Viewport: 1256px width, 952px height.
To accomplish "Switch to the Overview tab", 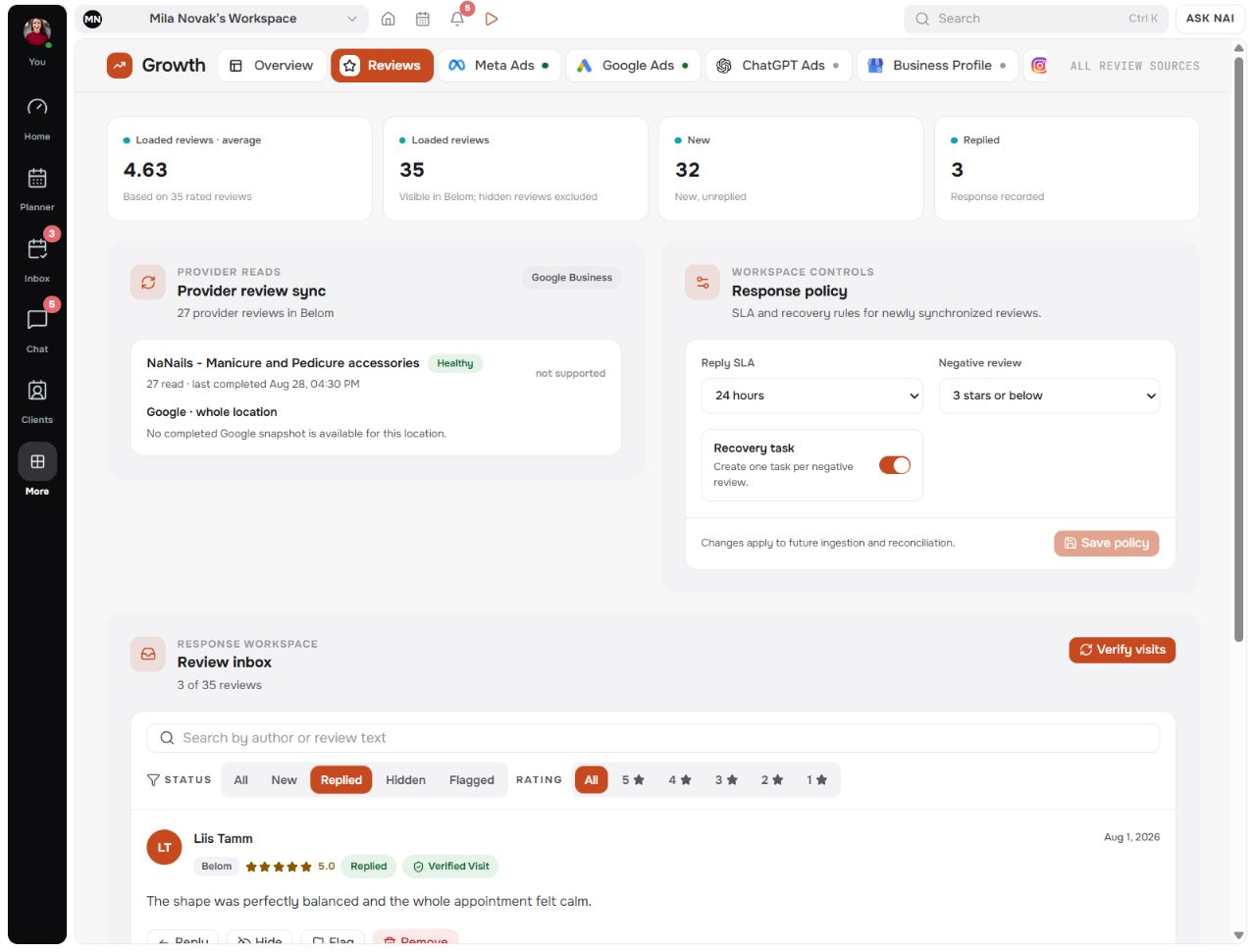I will point(272,66).
